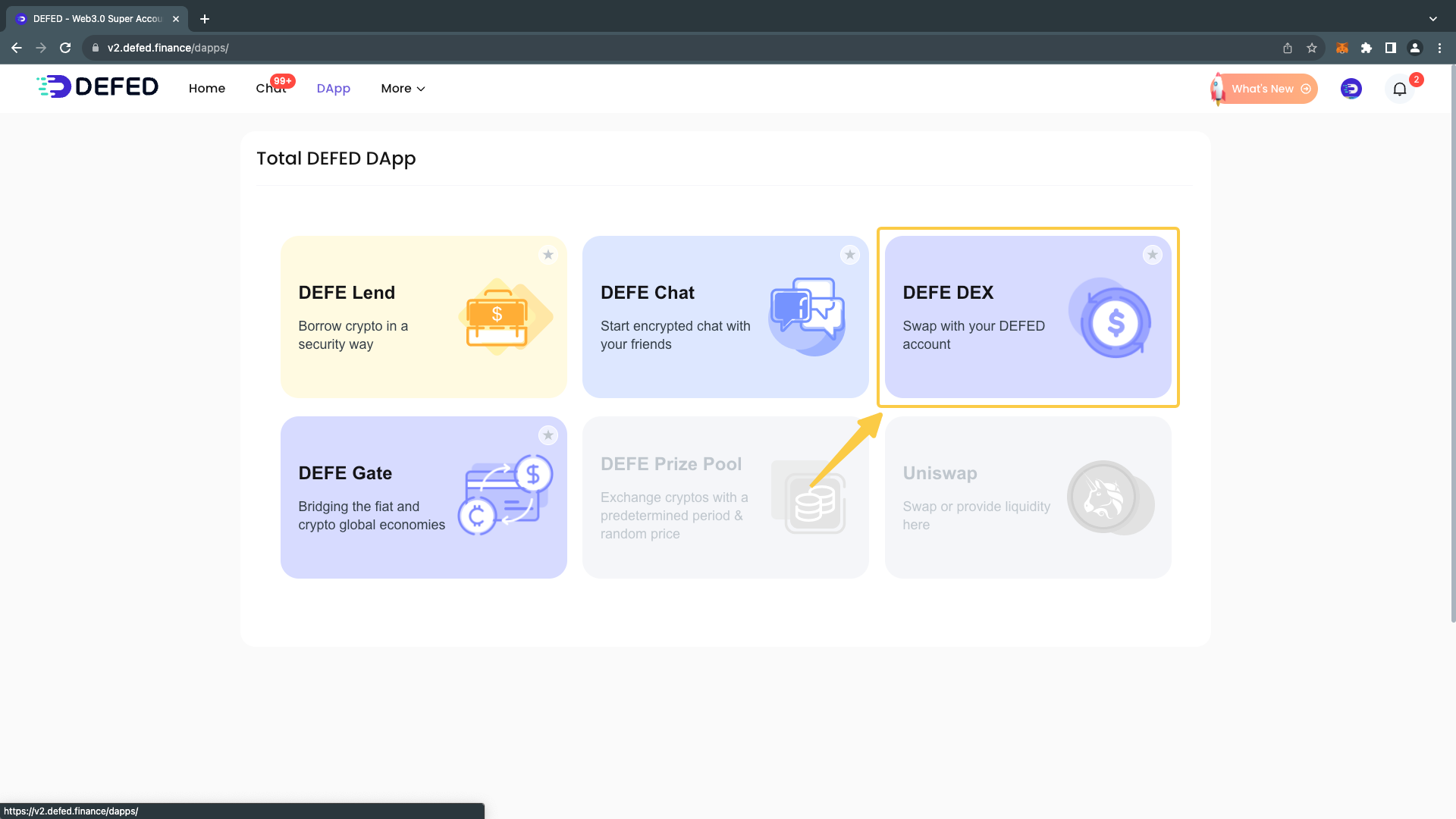Open the MetaMask fox extension icon
Viewport: 1456px width, 819px height.
pyautogui.click(x=1341, y=48)
